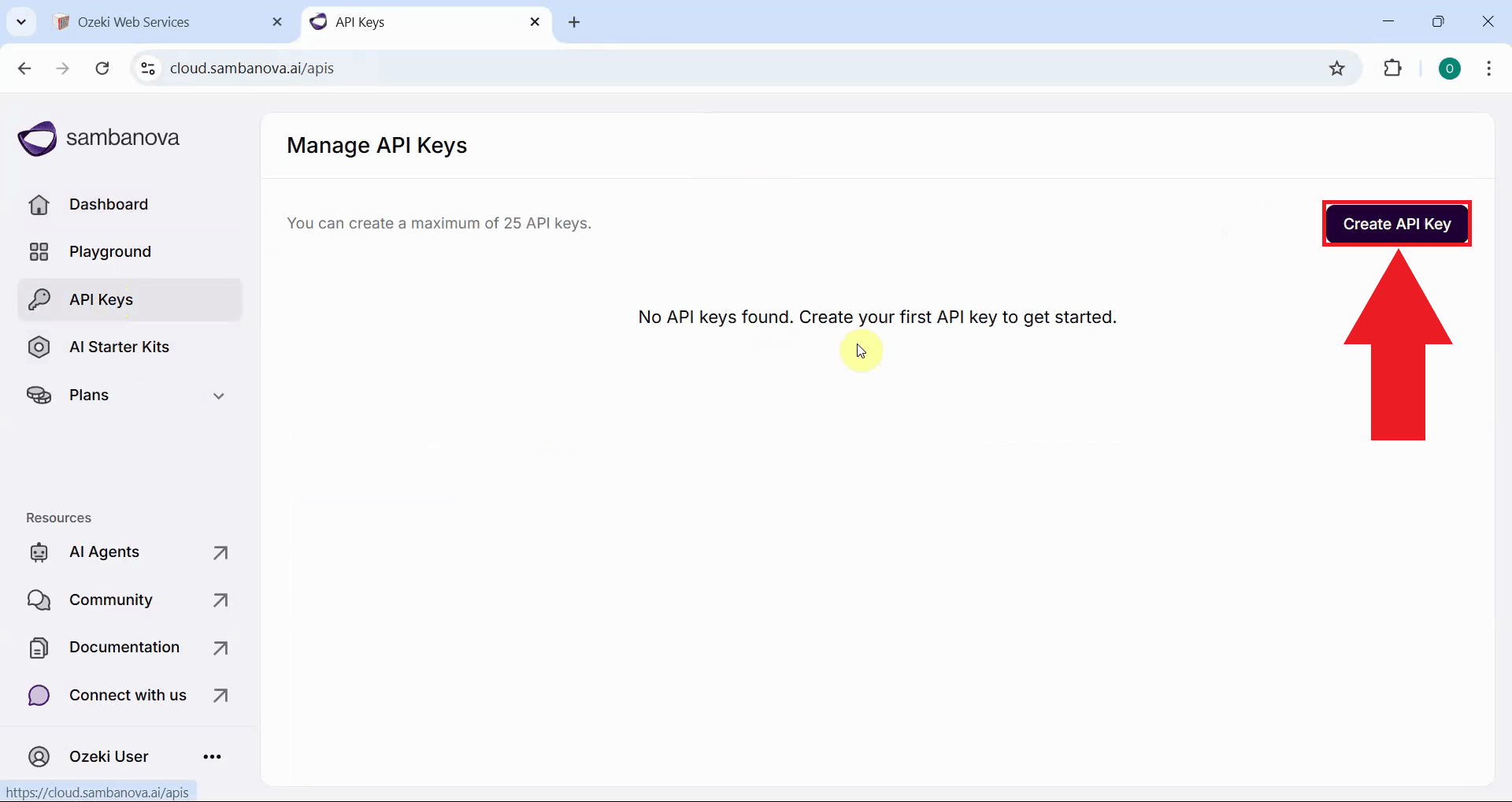Open Connect with us

128,694
